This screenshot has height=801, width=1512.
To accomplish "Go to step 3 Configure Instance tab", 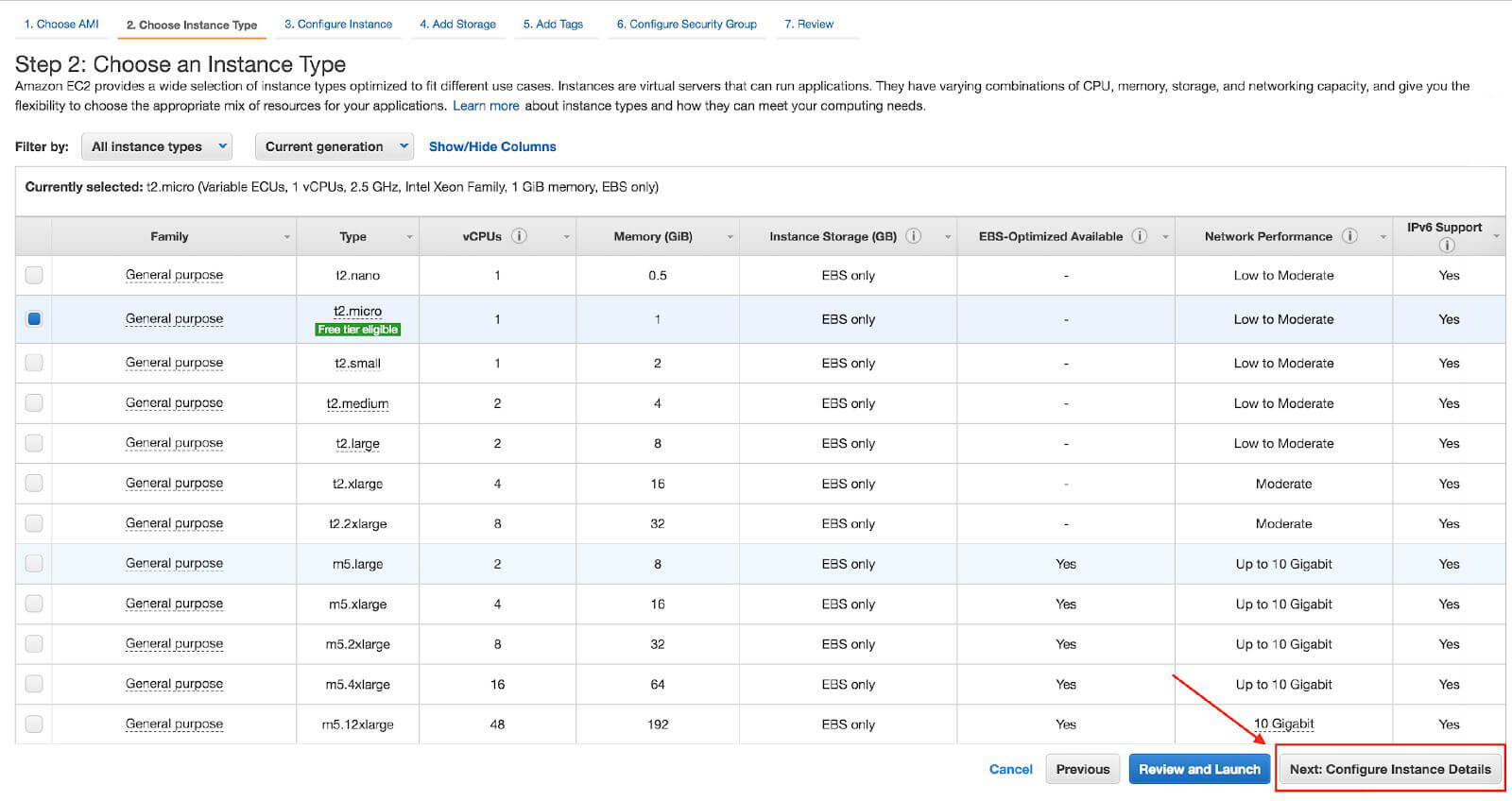I will pyautogui.click(x=338, y=24).
